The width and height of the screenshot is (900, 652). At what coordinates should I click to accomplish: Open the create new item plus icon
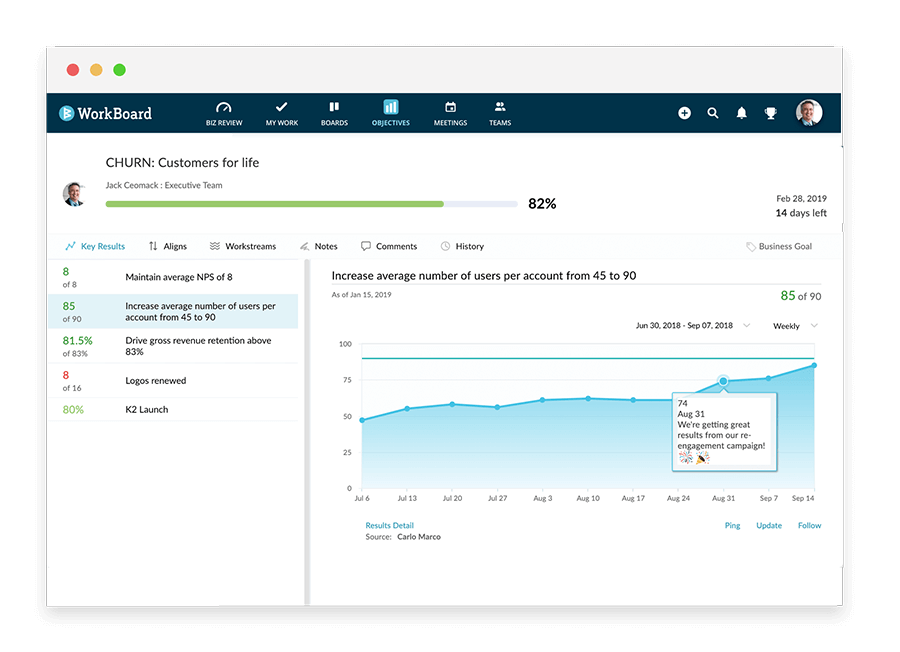tap(684, 113)
